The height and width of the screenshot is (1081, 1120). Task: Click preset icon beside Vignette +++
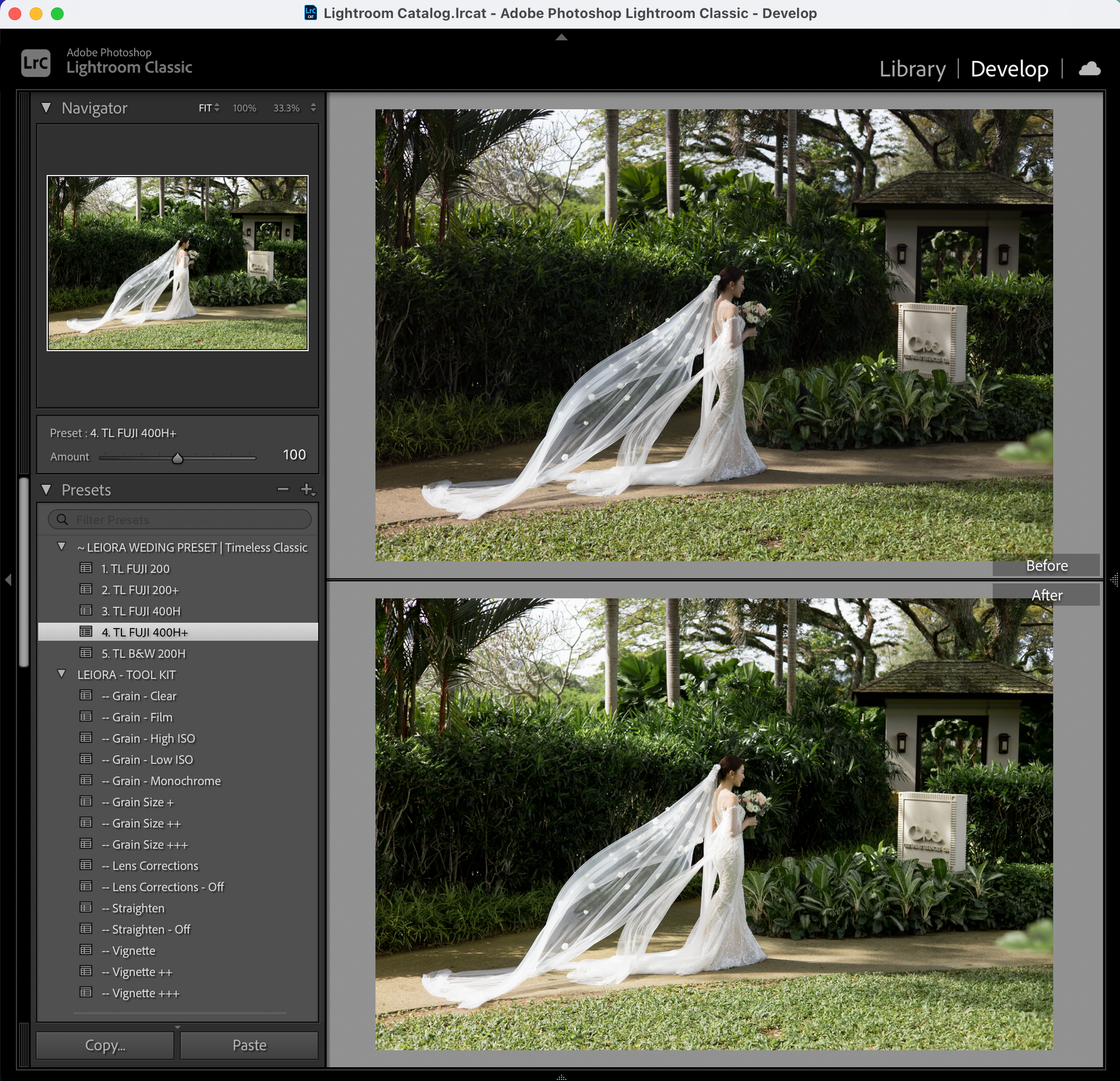86,992
